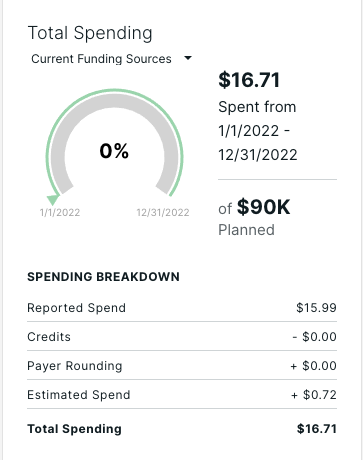363x460 pixels.
Task: Click the gray gauge arc
Action: coord(114,105)
